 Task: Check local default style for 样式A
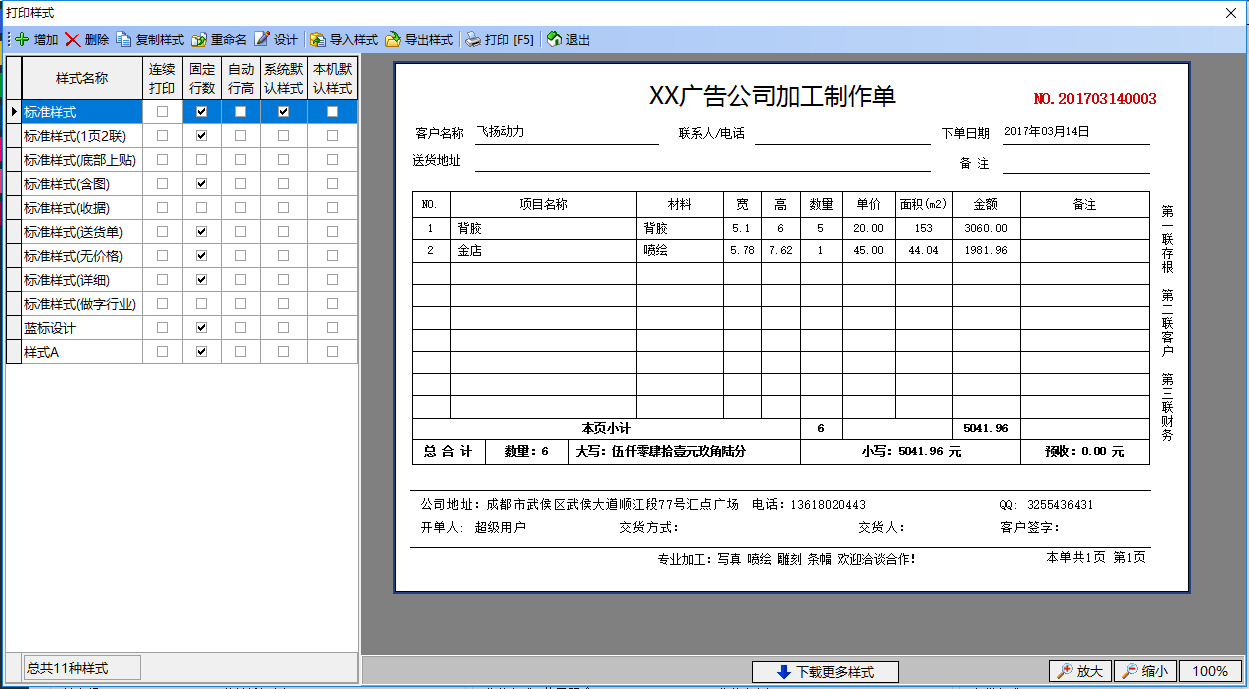(332, 352)
